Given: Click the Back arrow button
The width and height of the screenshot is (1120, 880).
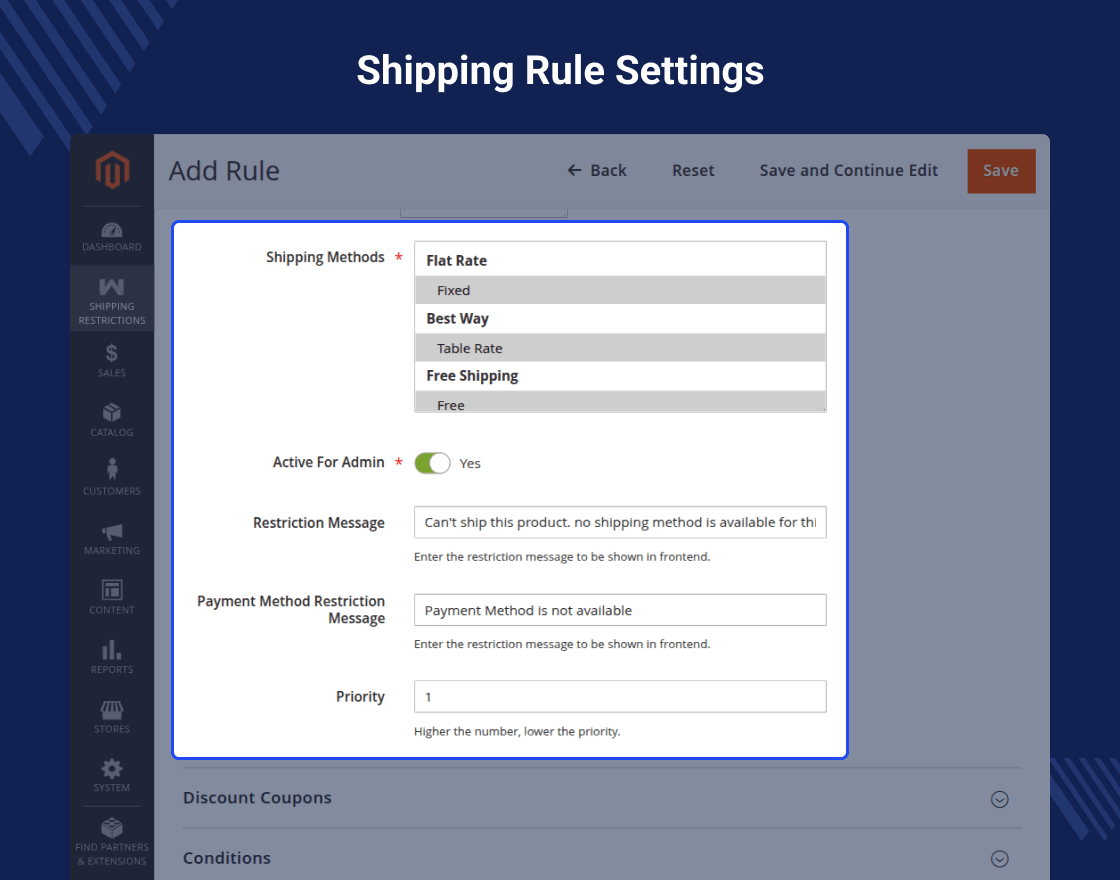Looking at the screenshot, I should (597, 171).
